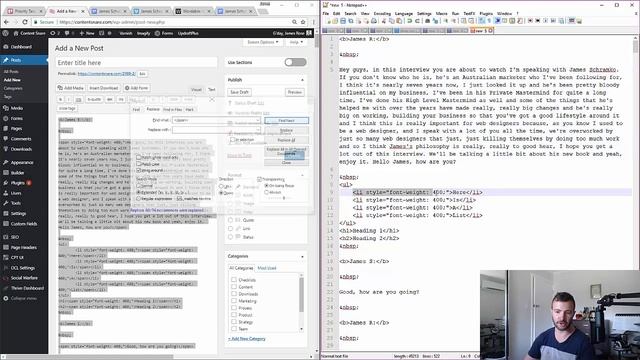Open the Plugins menu in Notepad++

(486, 13)
